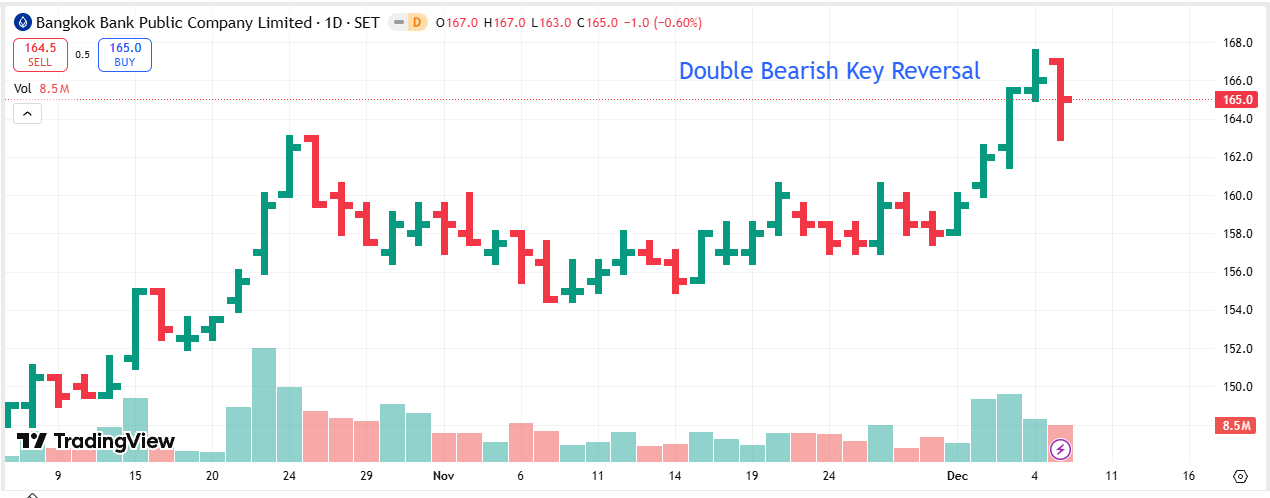Click the 152.0 price axis label

tap(1238, 349)
